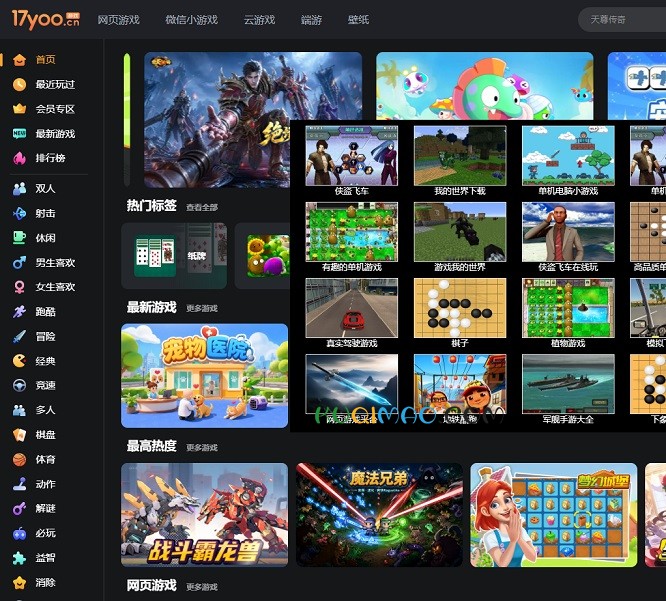Open the green dinosaur banner image

click(485, 86)
